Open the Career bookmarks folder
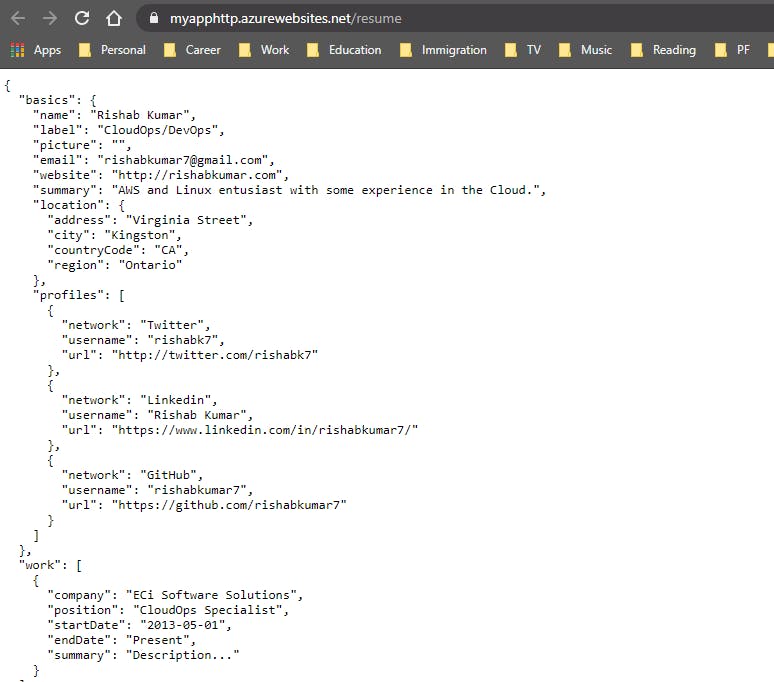This screenshot has height=682, width=774. (192, 50)
